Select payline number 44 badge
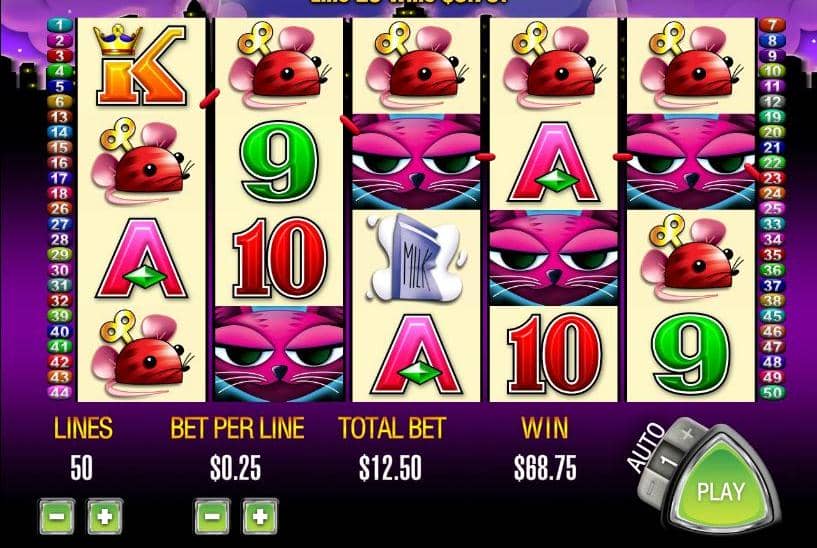This screenshot has width=817, height=548. (x=60, y=392)
